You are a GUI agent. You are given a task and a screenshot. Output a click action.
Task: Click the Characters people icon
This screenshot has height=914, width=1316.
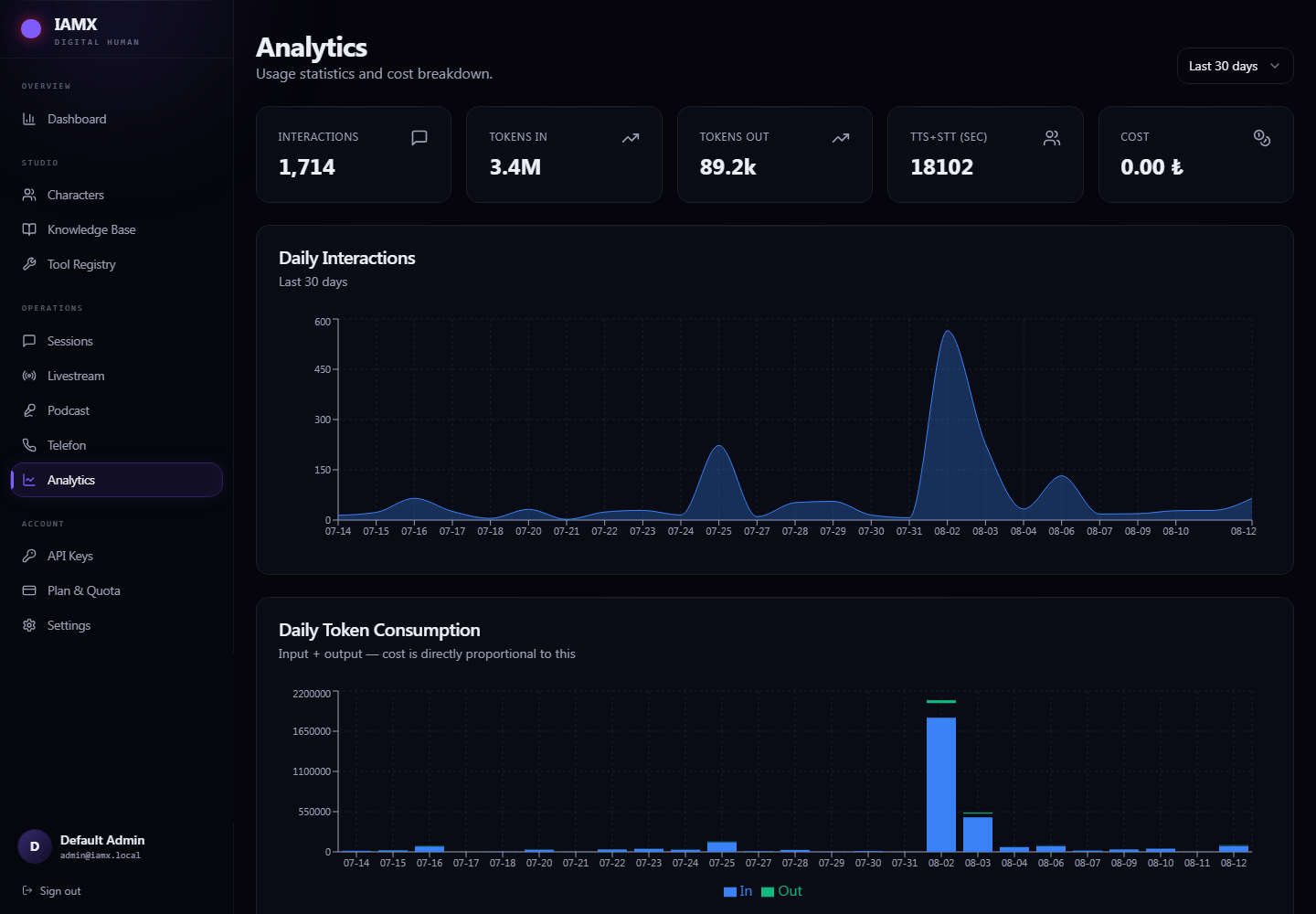click(29, 195)
